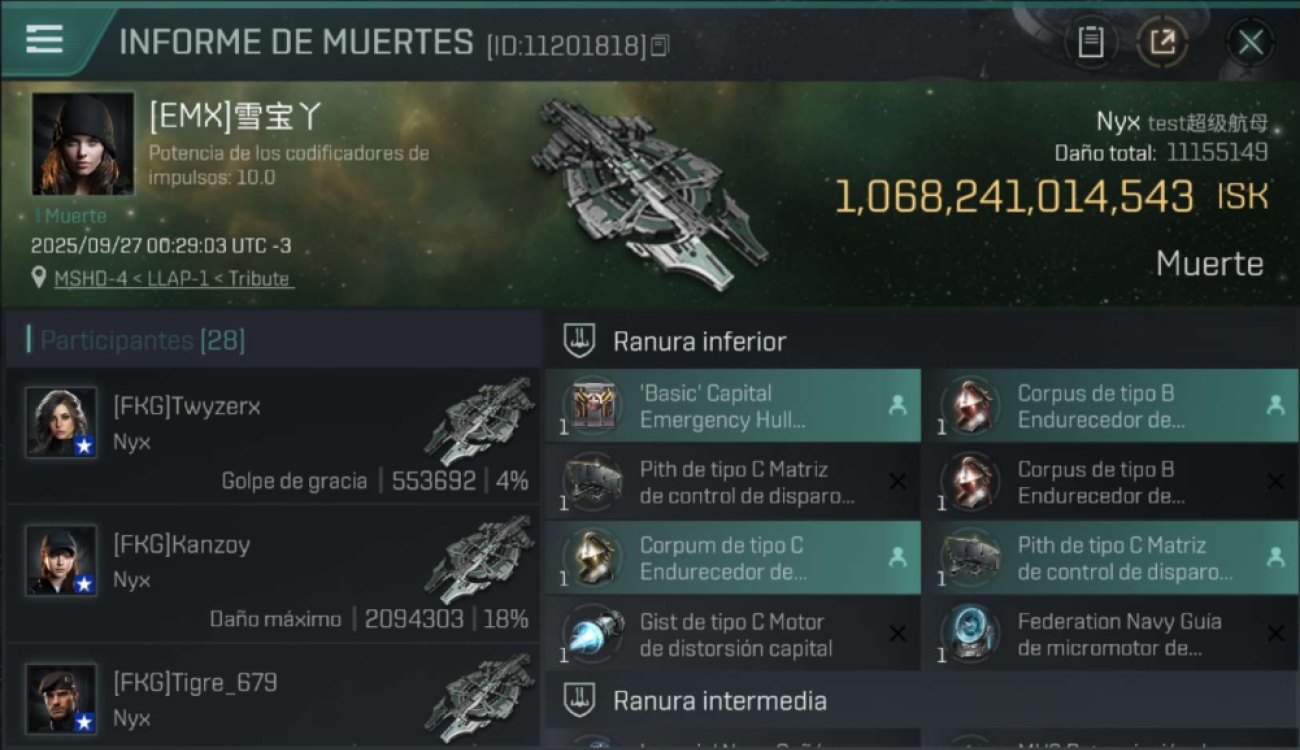Click Federation Navy Guía micromotor icon
This screenshot has width=1300, height=750.
pyautogui.click(x=969, y=634)
